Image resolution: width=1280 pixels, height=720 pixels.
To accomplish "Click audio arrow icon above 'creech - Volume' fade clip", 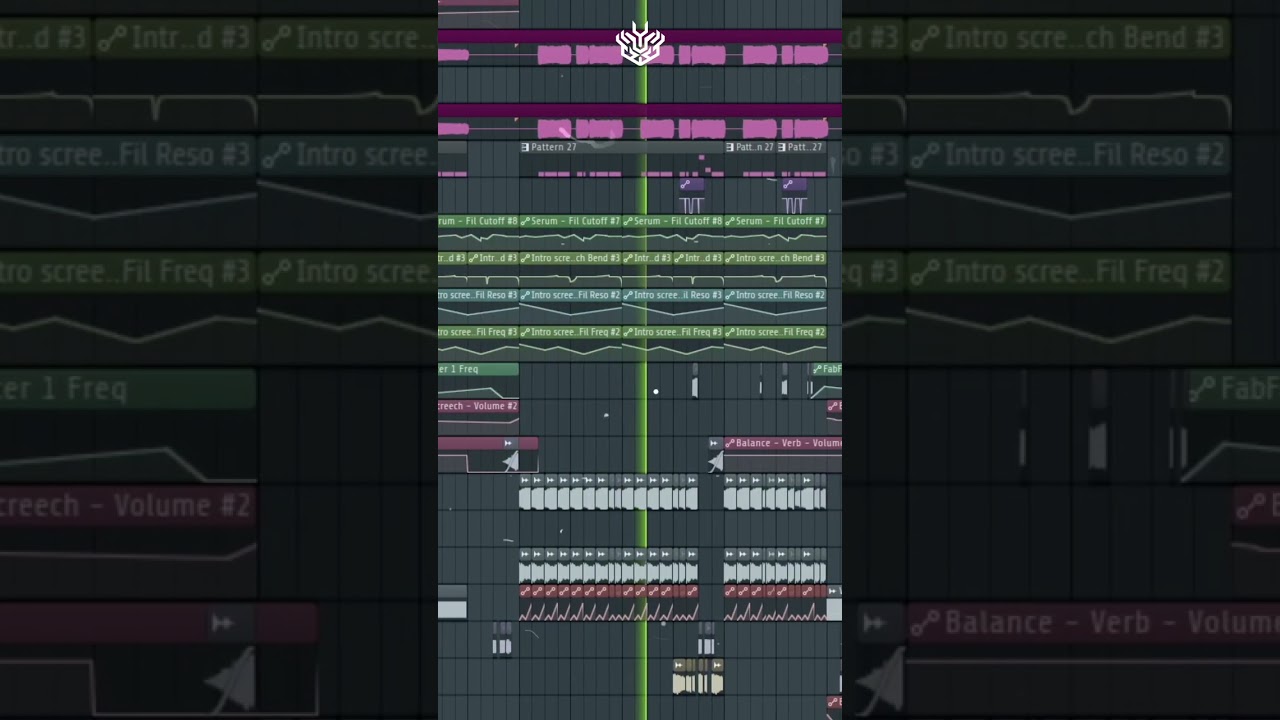I will pyautogui.click(x=508, y=443).
